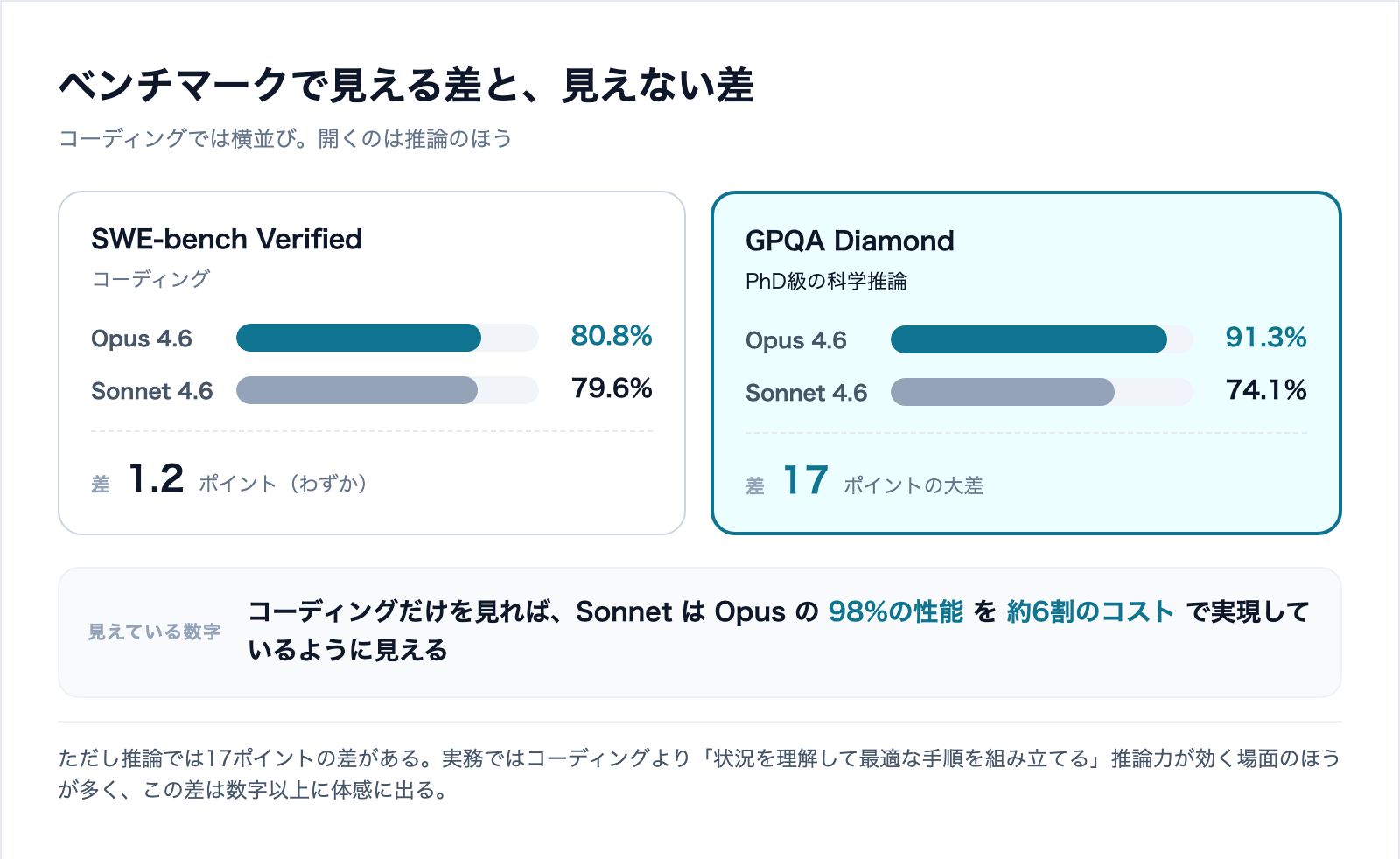Click Sonnet 4.6 bar in GPQA Diamond card
This screenshot has width=1400, height=859.
(x=1042, y=392)
